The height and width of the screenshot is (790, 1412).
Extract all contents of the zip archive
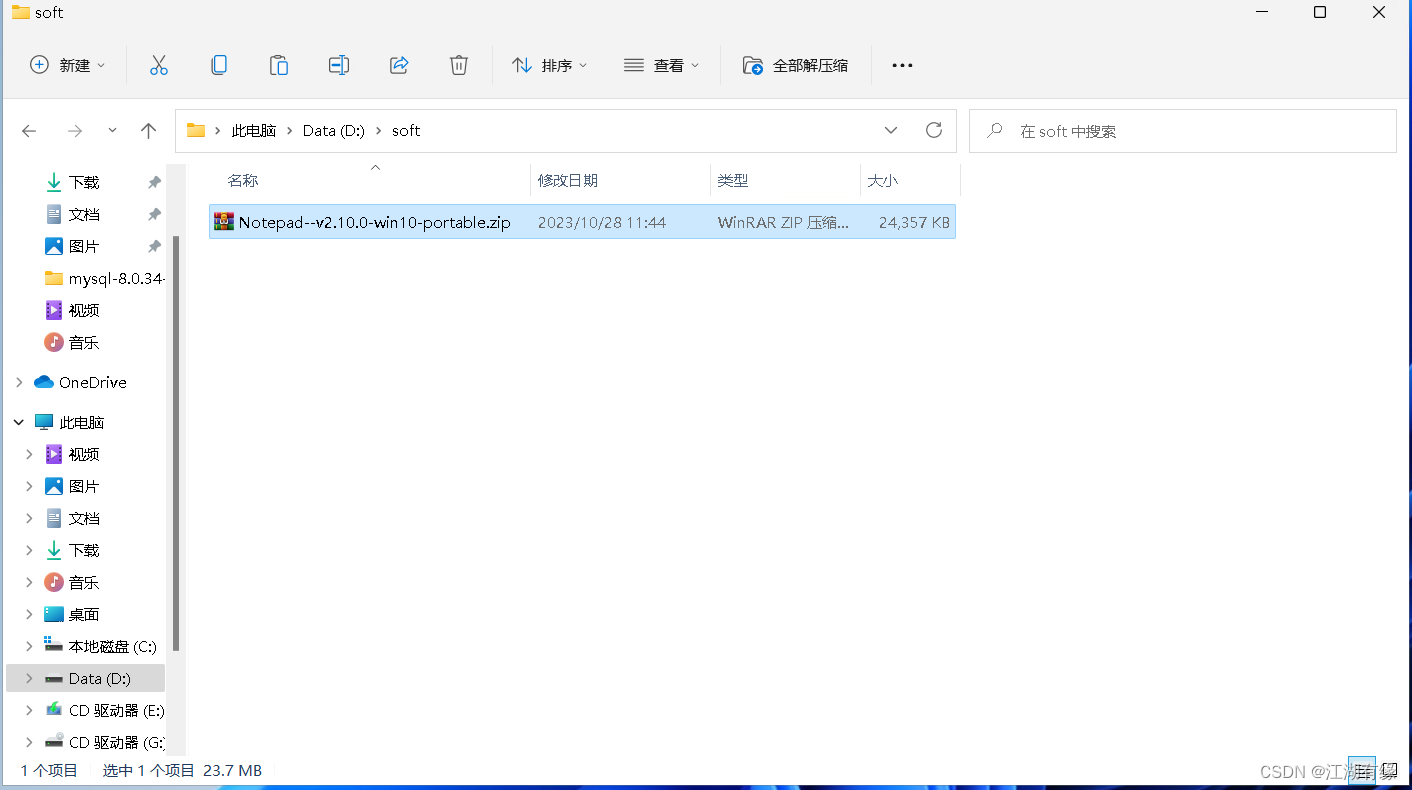tap(795, 64)
